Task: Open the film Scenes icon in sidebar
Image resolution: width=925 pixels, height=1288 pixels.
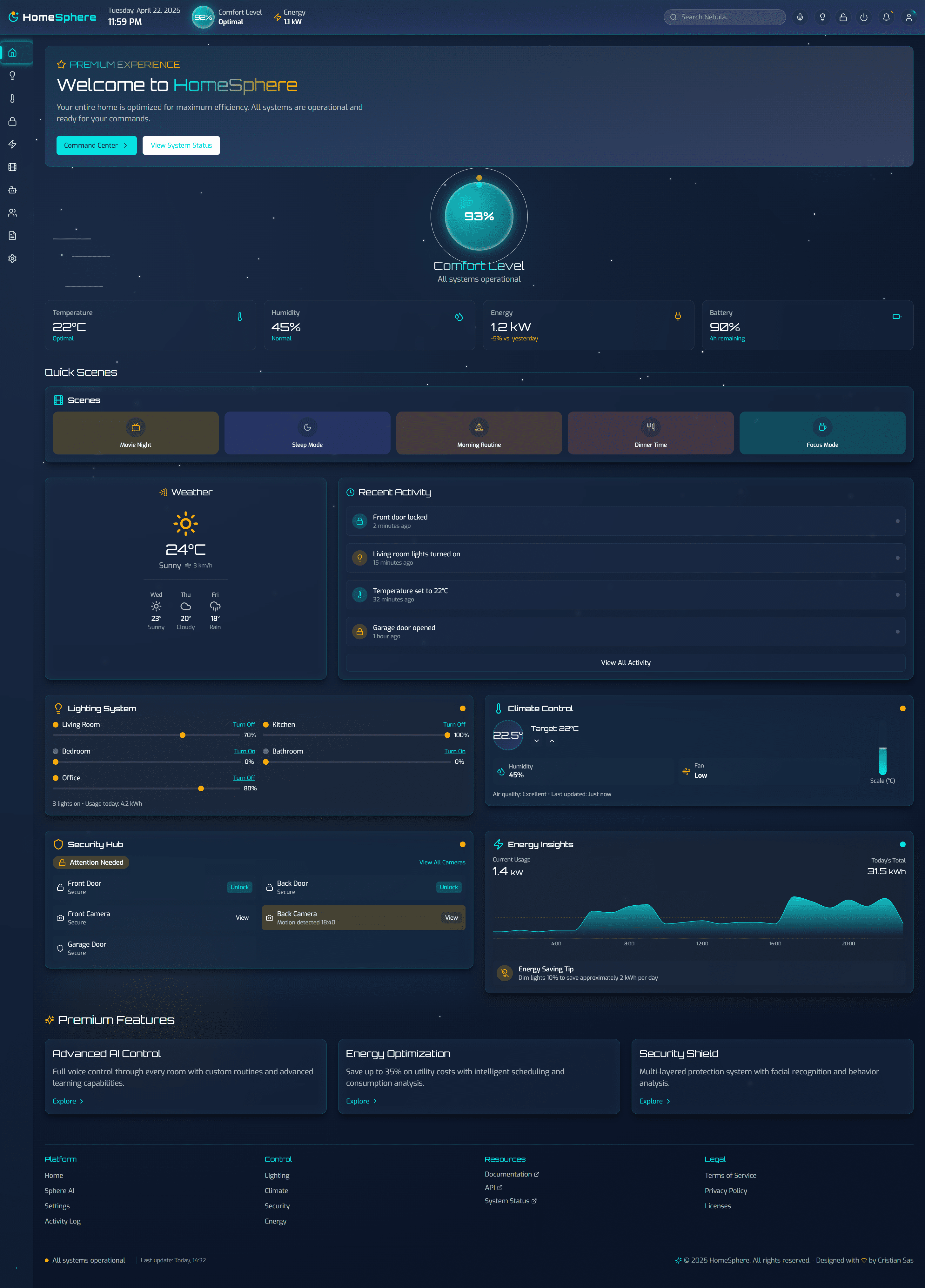Action: 12,167
